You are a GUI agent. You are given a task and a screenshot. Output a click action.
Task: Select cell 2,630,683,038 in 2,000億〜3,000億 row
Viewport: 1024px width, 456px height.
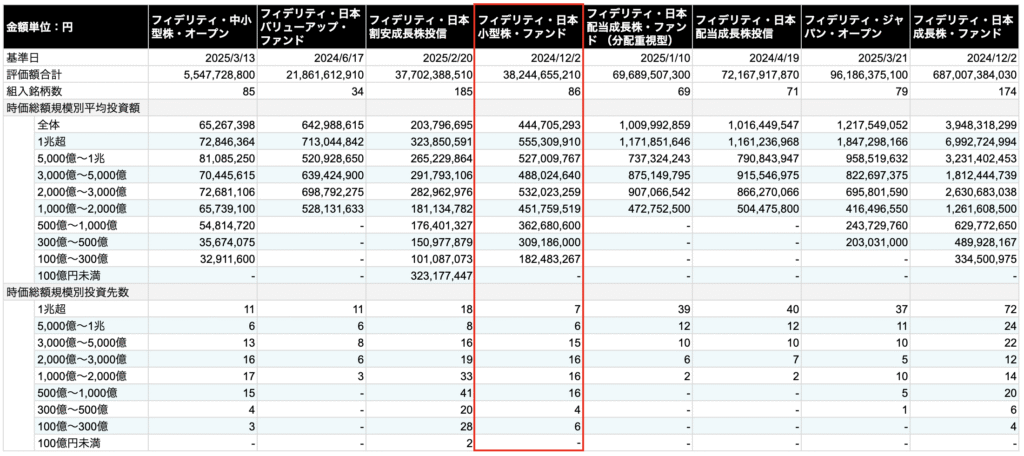point(984,191)
